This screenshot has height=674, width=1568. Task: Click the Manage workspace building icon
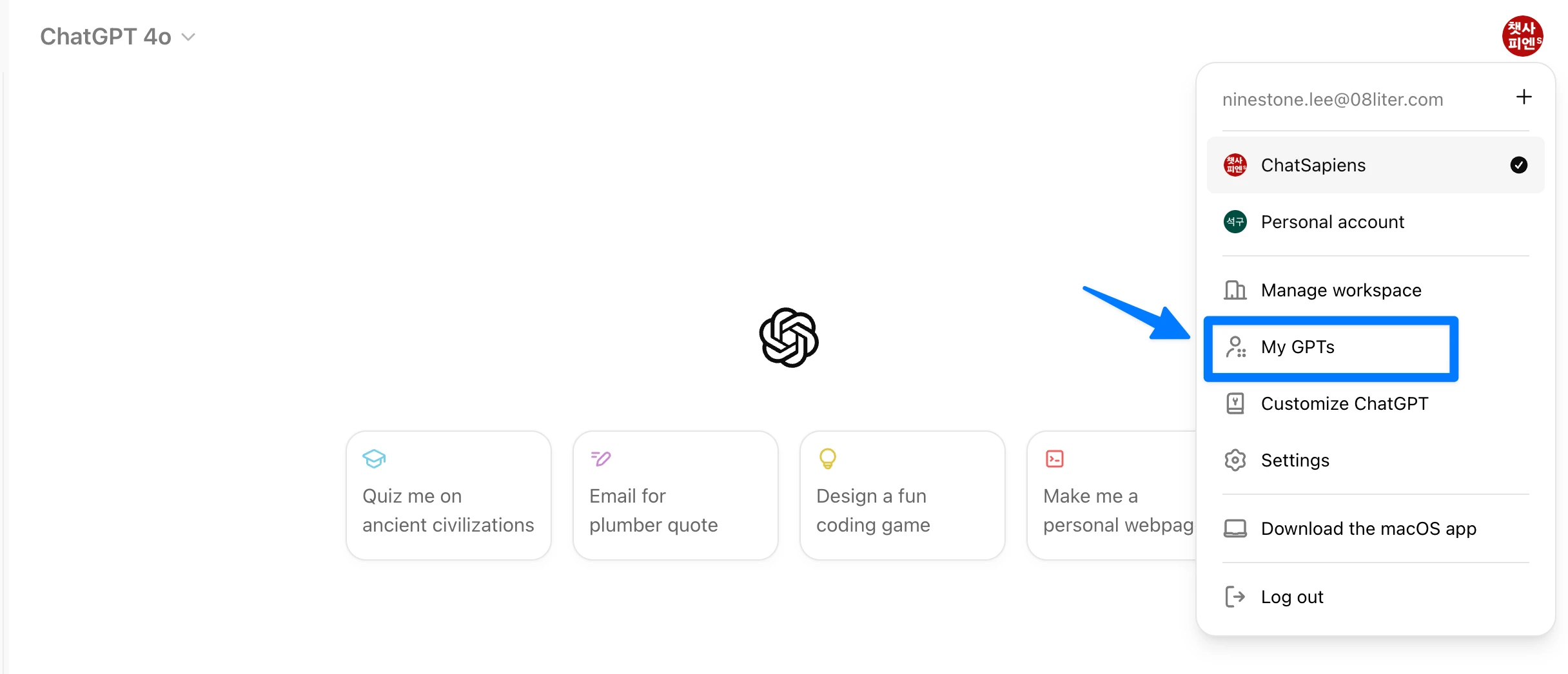click(1235, 290)
